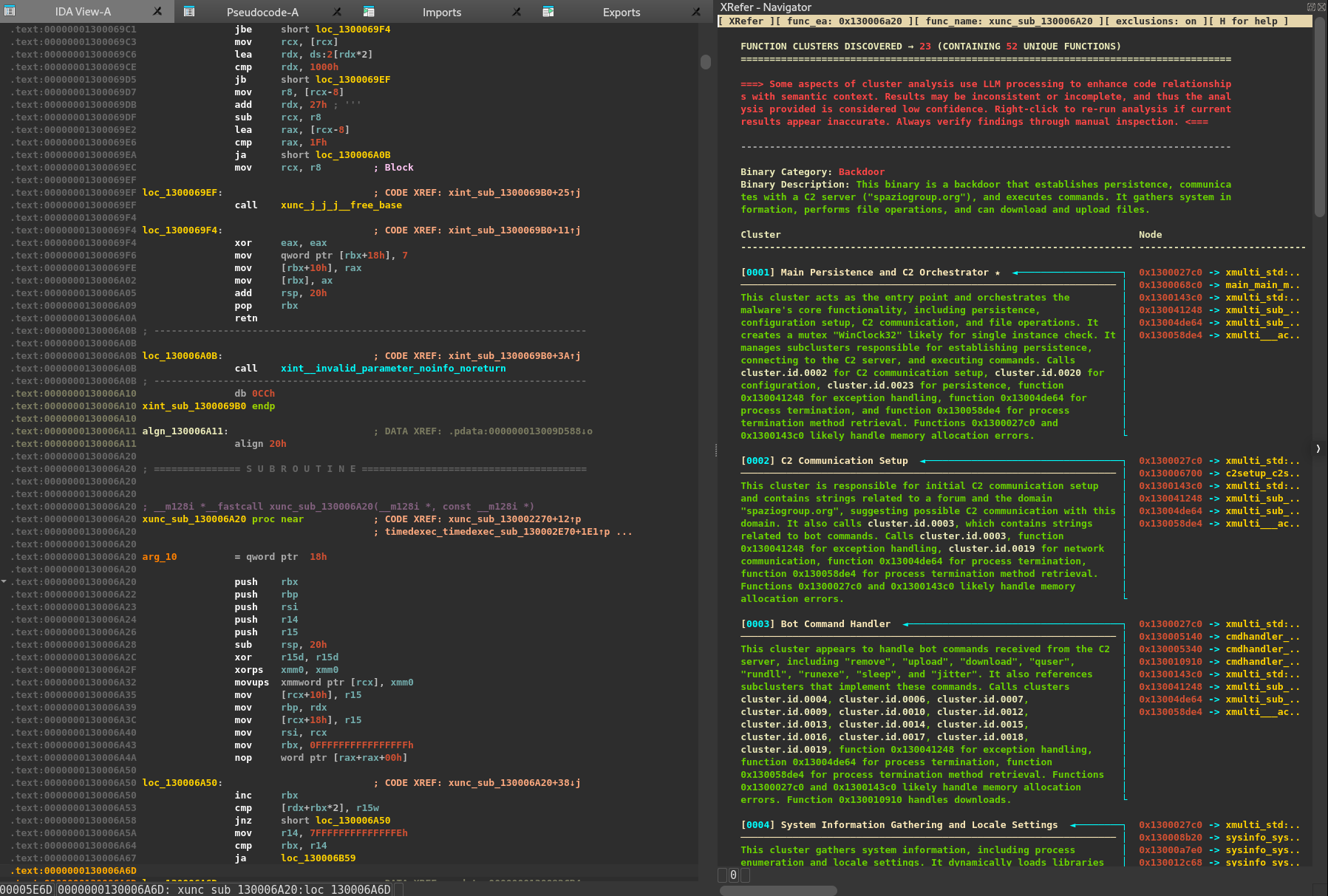Image resolution: width=1328 pixels, height=896 pixels.
Task: Click the 'Node' column header
Action: click(1150, 235)
